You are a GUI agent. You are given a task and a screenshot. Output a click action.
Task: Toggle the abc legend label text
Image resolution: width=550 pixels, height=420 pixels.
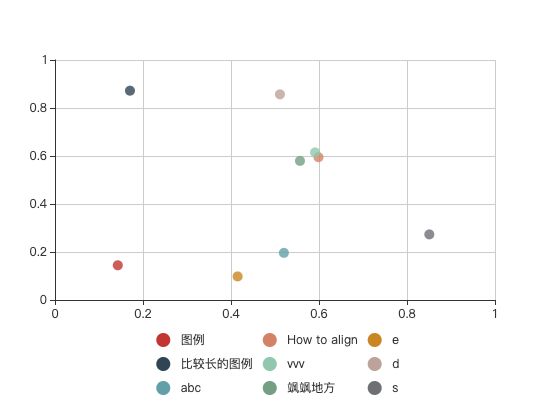[191, 388]
